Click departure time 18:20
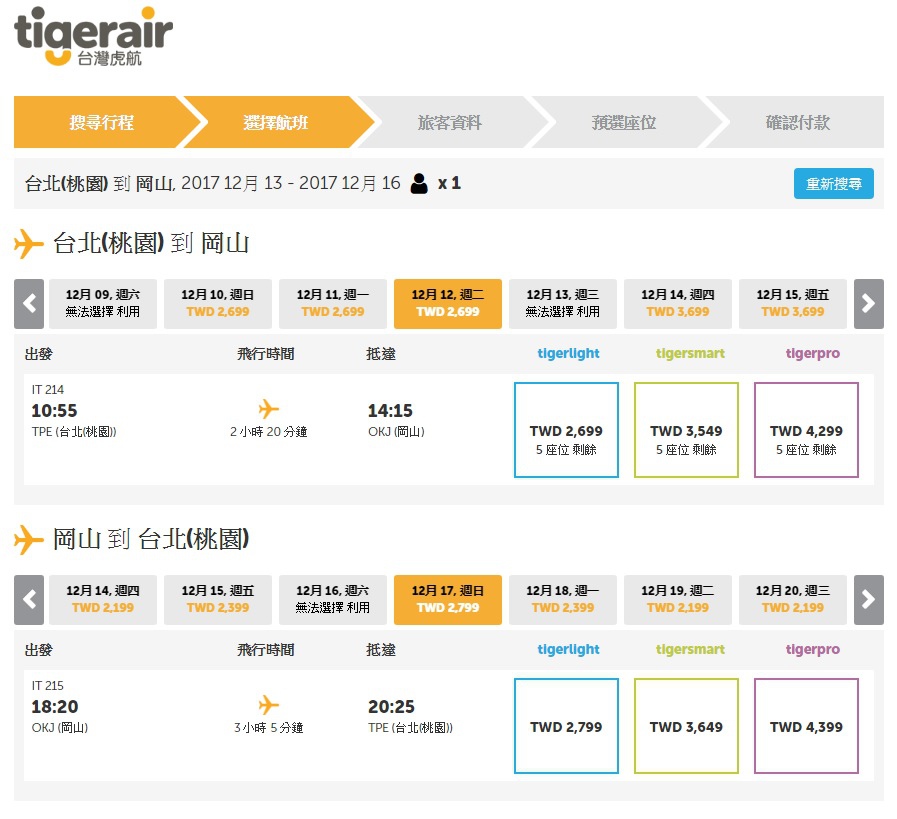897x819 pixels. click(54, 706)
